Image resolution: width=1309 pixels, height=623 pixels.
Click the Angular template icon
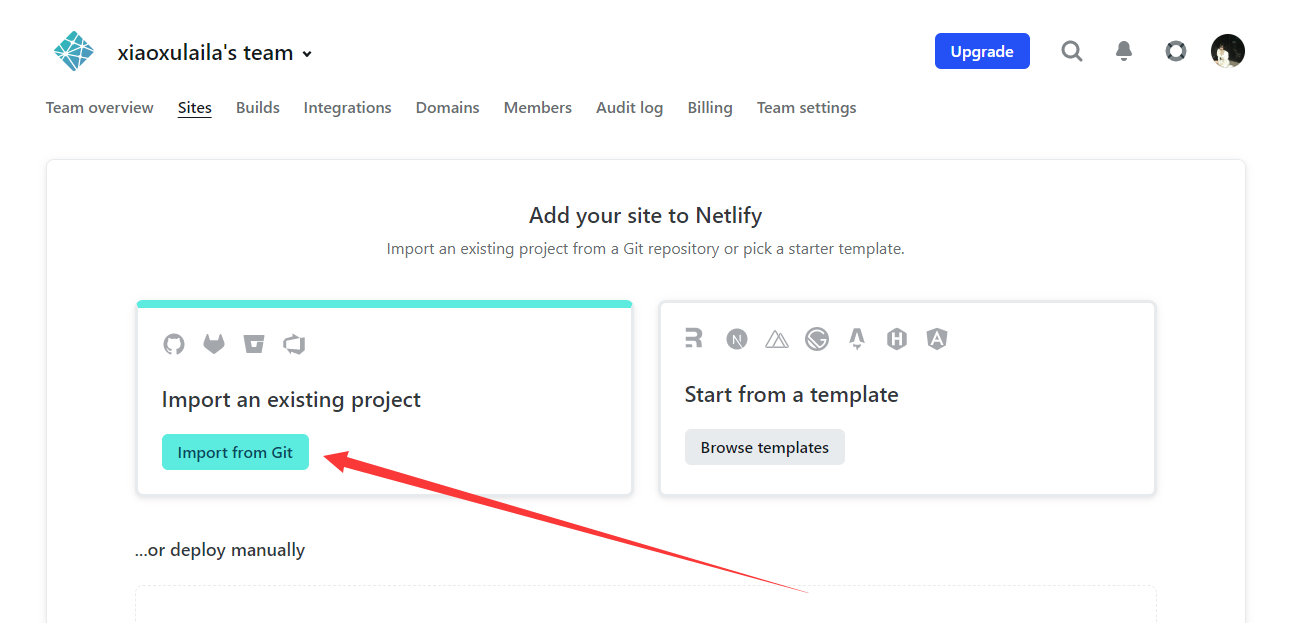(x=937, y=339)
